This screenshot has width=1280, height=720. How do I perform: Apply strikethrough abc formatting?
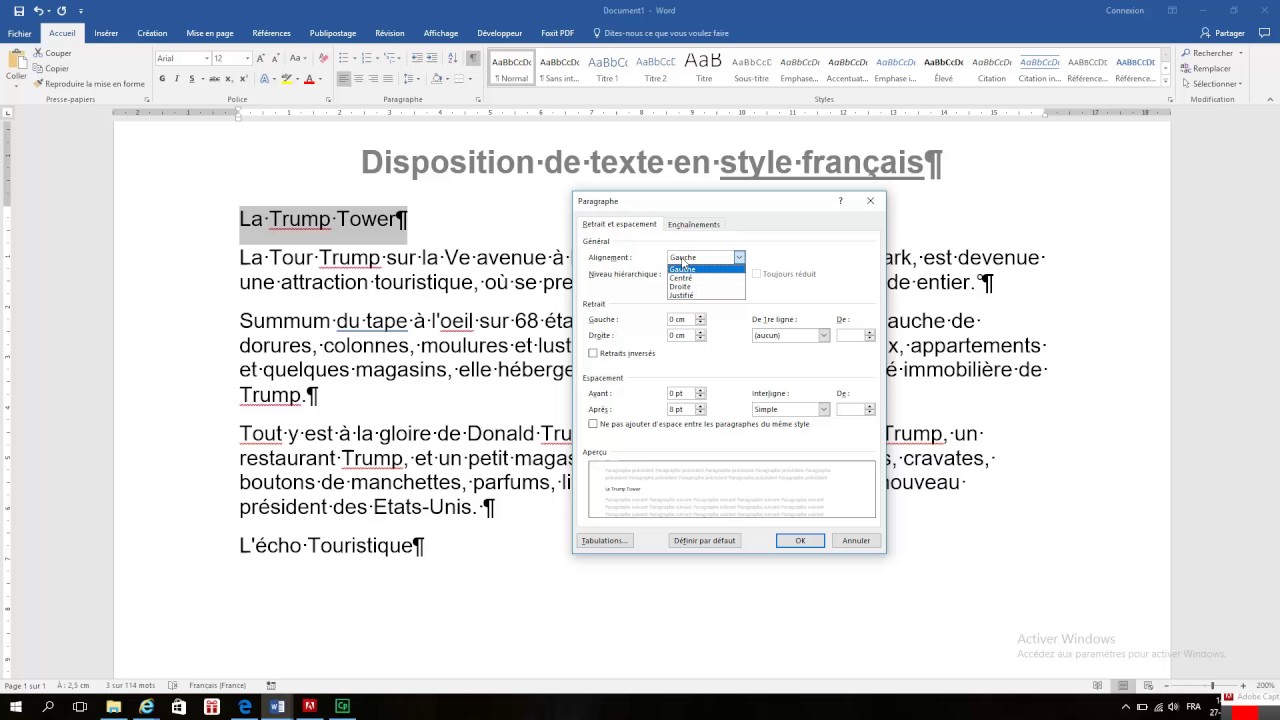click(214, 79)
